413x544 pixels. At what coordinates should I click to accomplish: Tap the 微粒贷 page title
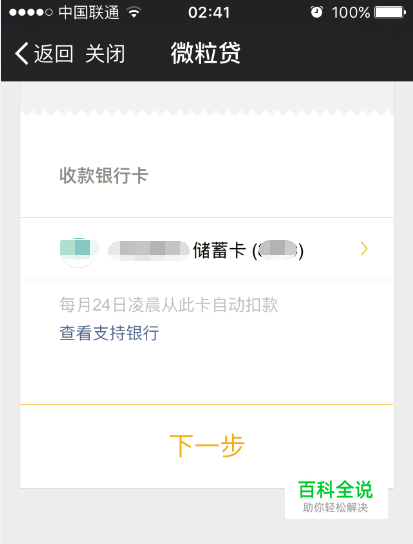206,53
